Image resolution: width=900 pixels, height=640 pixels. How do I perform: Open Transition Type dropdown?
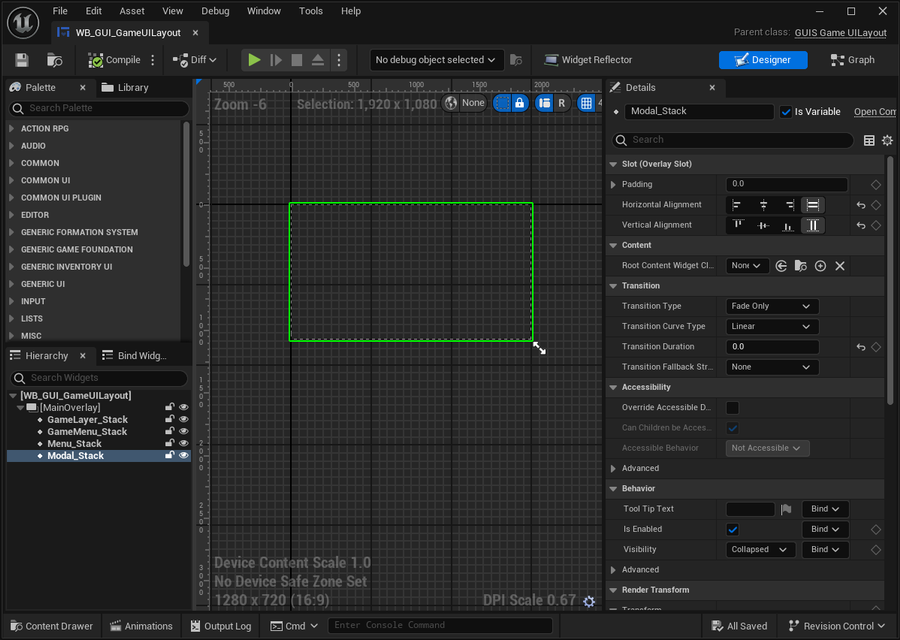point(772,306)
